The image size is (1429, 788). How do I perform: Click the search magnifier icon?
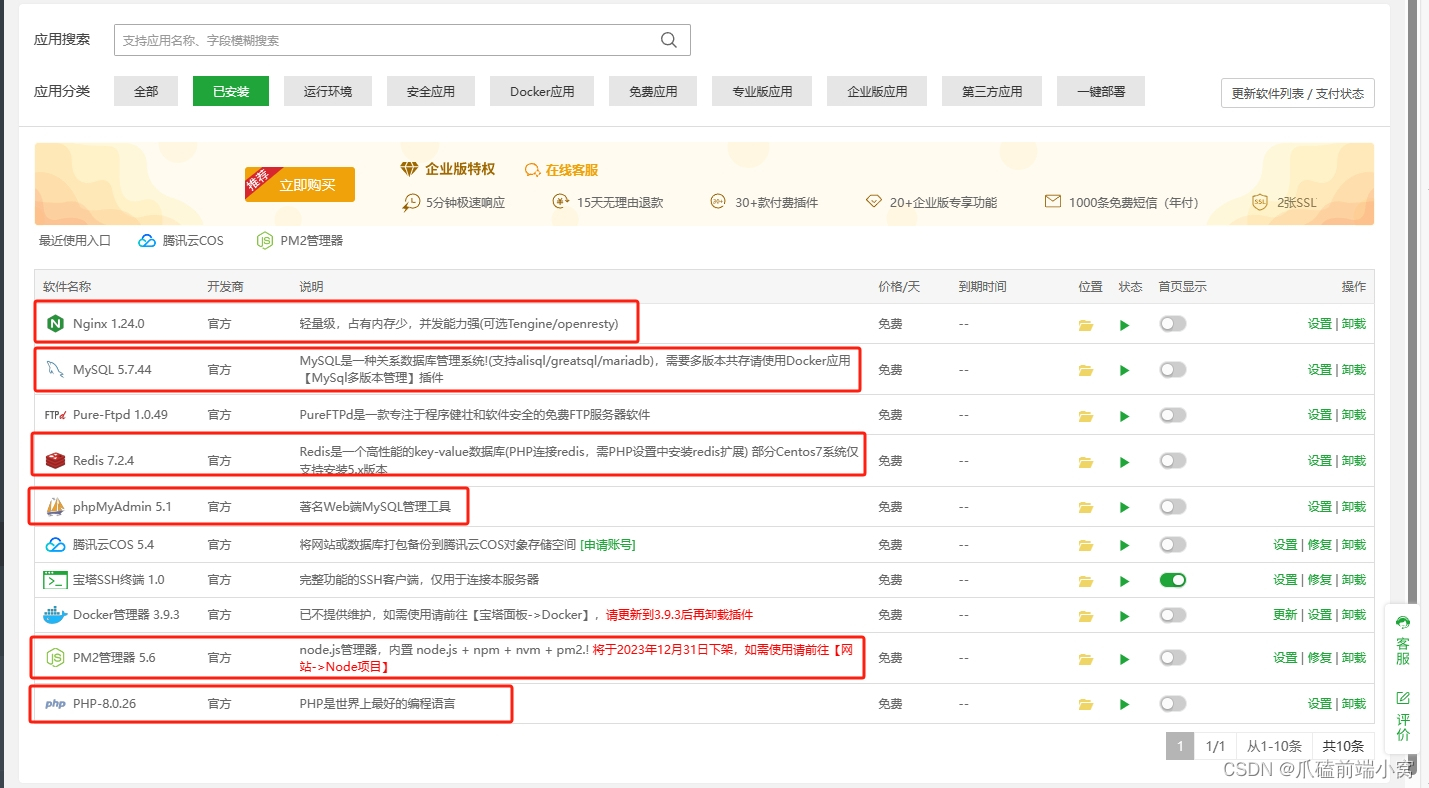(x=669, y=40)
